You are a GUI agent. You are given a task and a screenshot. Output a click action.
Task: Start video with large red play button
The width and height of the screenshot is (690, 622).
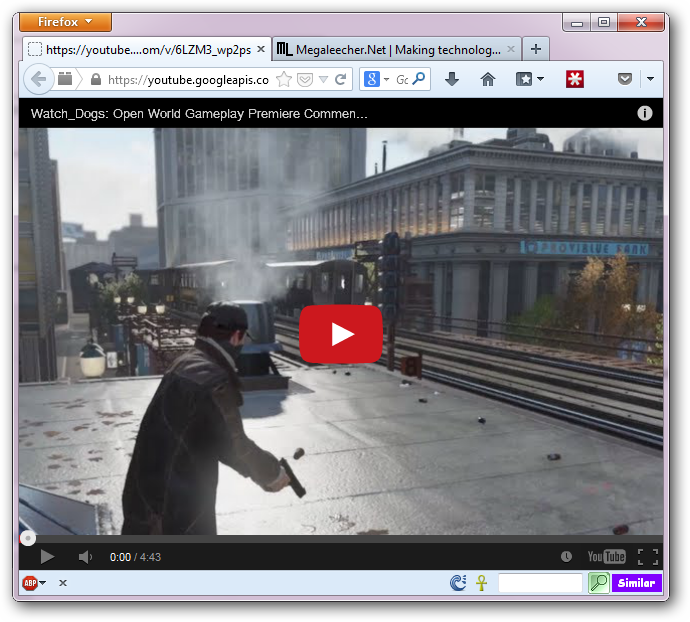coord(341,334)
